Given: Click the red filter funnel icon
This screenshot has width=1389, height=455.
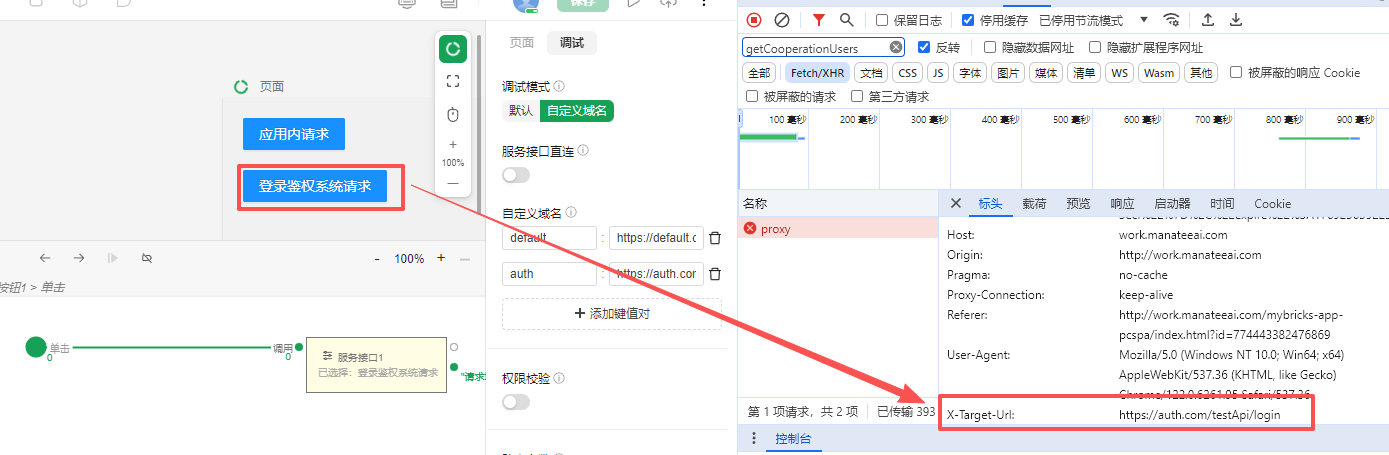Looking at the screenshot, I should pos(819,20).
